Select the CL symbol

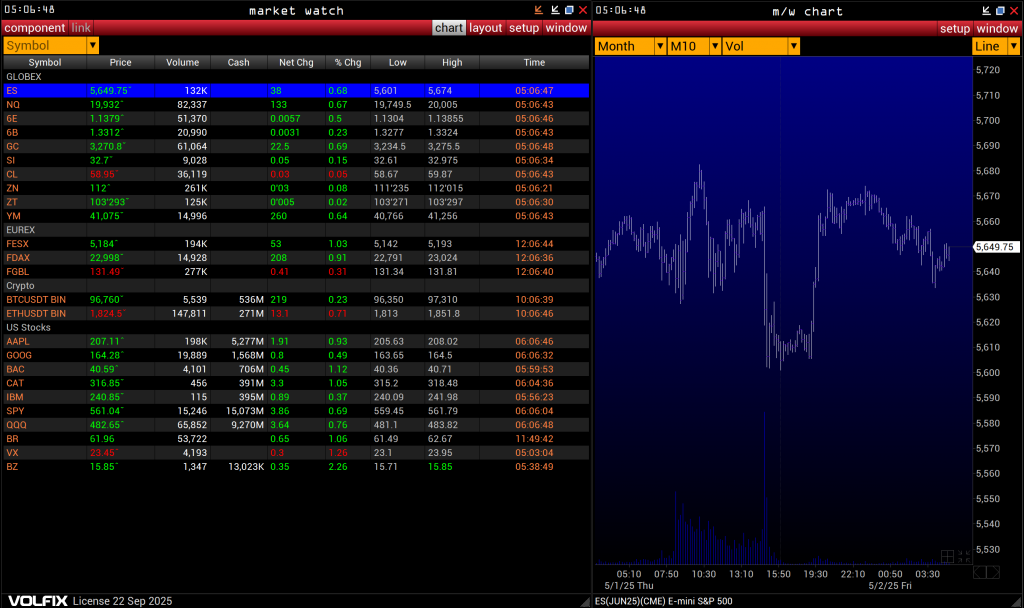(x=12, y=174)
